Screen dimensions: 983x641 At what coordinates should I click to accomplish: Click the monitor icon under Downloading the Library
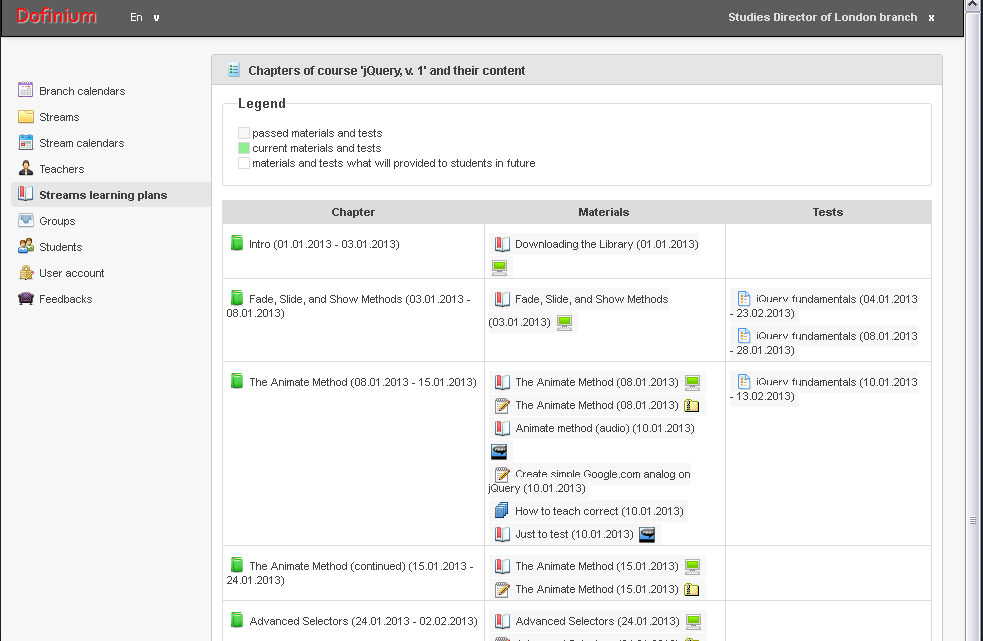click(499, 267)
